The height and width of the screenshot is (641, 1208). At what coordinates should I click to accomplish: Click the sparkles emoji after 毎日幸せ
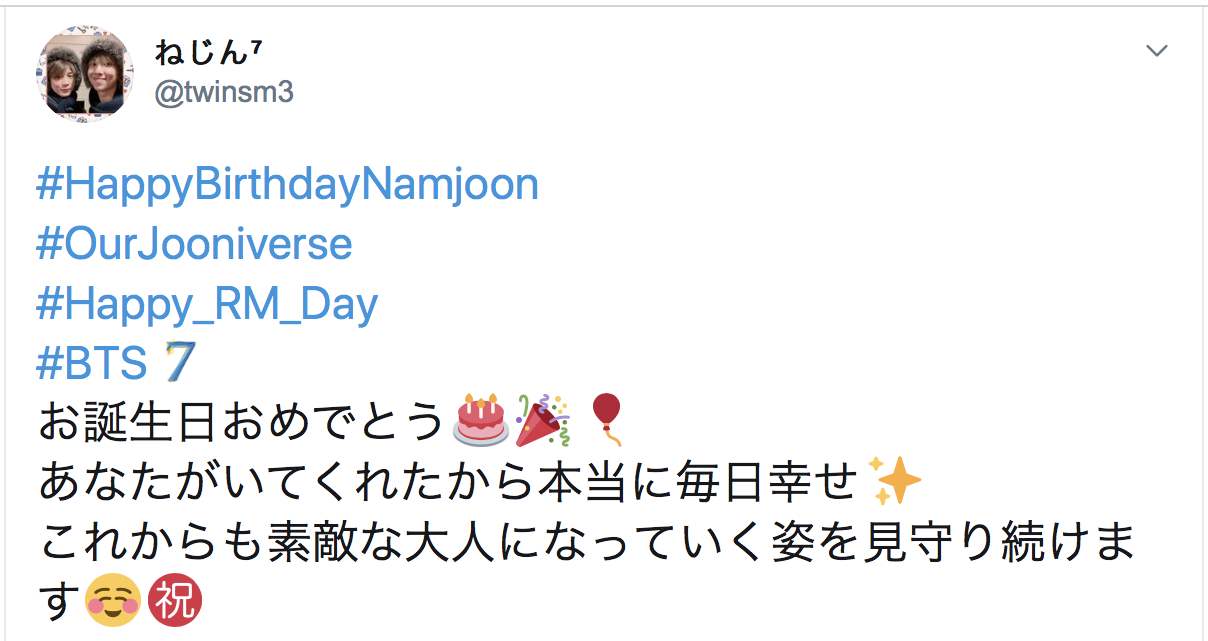(895, 482)
